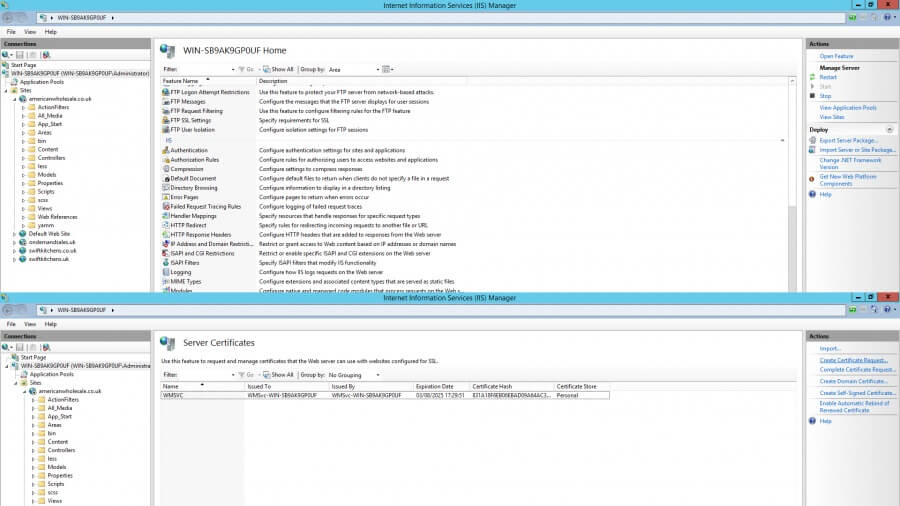Open File menu in Server Certificates window
Viewport: 900px width, 506px height.
tap(11, 324)
